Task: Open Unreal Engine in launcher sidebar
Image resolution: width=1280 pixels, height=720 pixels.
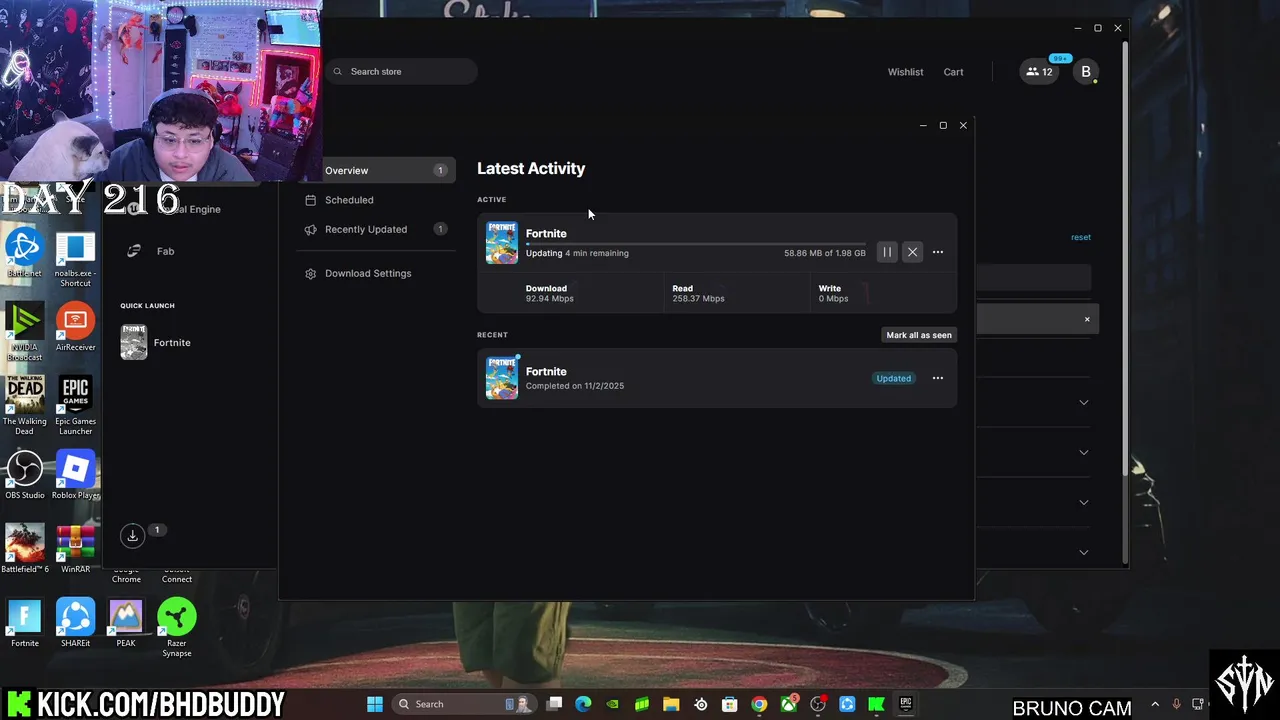Action: (190, 209)
